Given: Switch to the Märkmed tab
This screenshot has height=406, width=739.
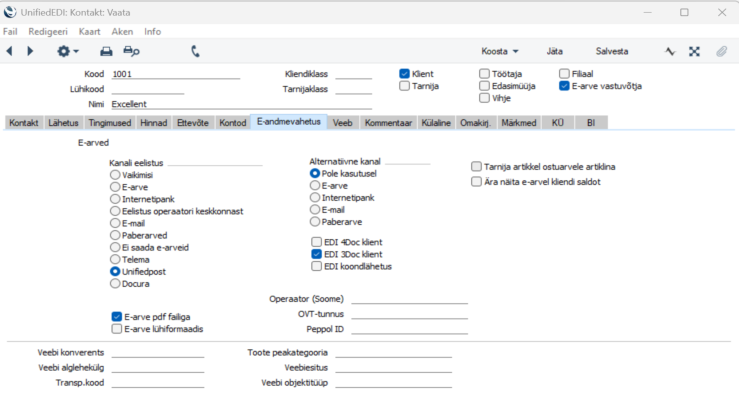Looking at the screenshot, I should pyautogui.click(x=518, y=123).
